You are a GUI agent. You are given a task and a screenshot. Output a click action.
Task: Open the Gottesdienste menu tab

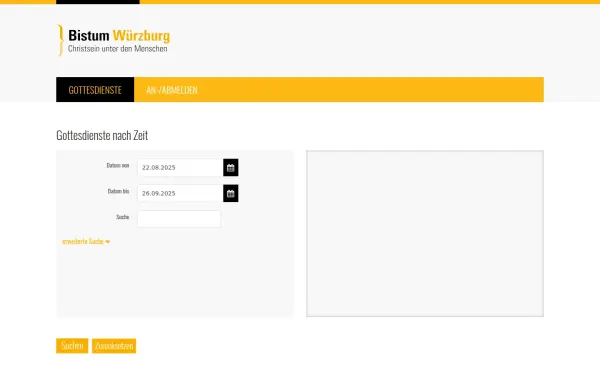click(x=95, y=90)
